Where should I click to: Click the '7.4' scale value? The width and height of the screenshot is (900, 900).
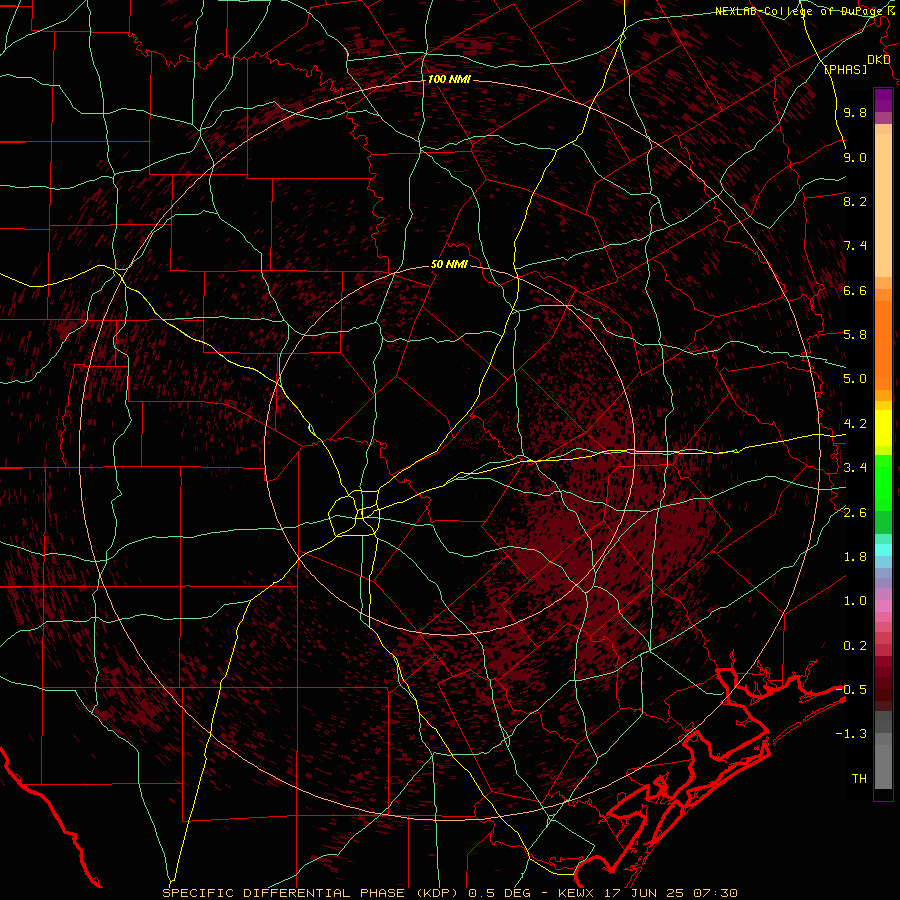(855, 246)
